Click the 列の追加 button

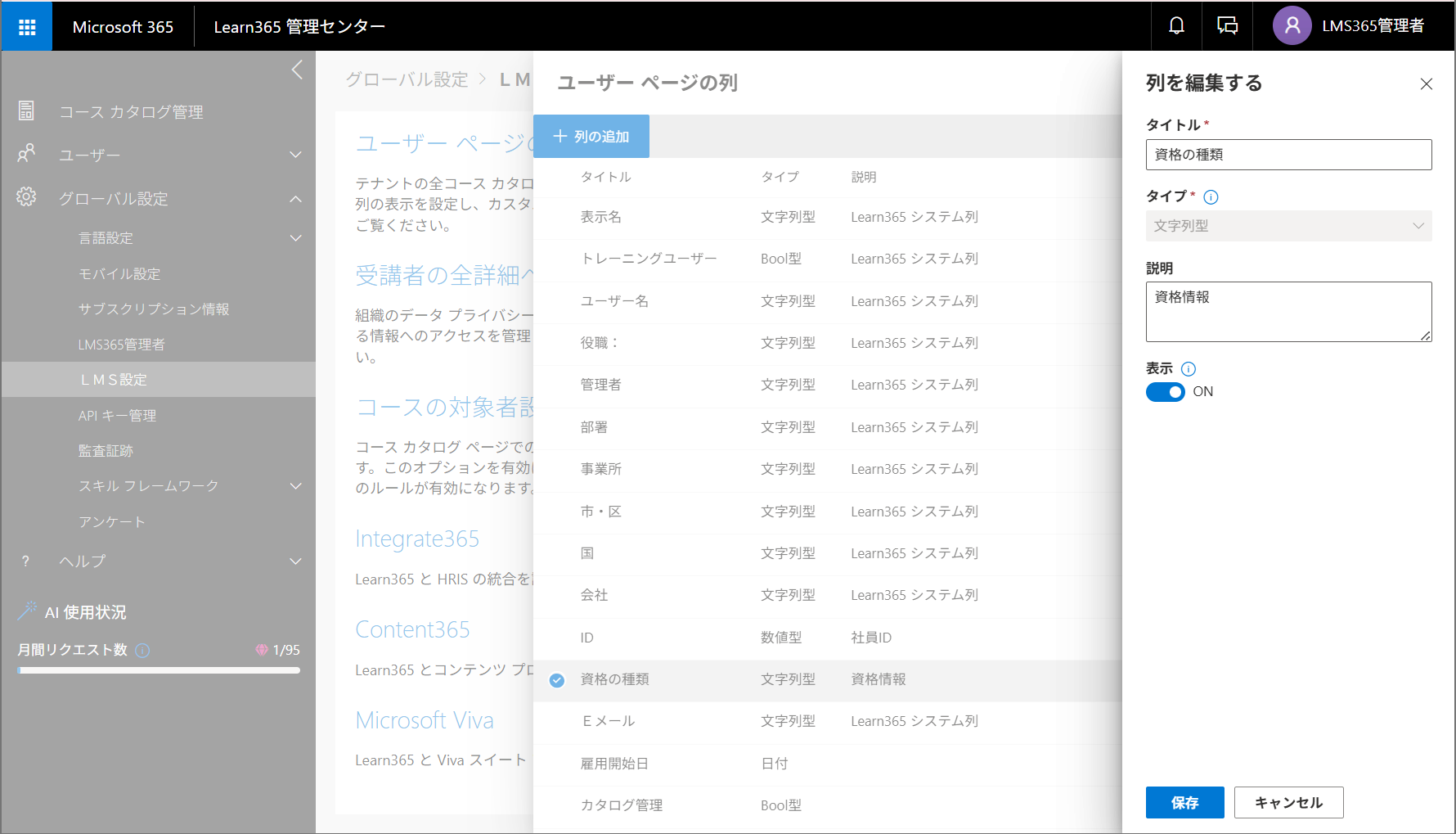pyautogui.click(x=591, y=137)
